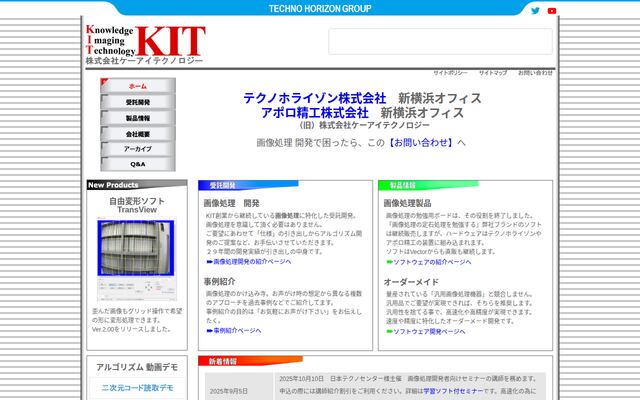Viewport: 640px width, 400px height.
Task: Click the KIT company logo
Action: tap(145, 44)
